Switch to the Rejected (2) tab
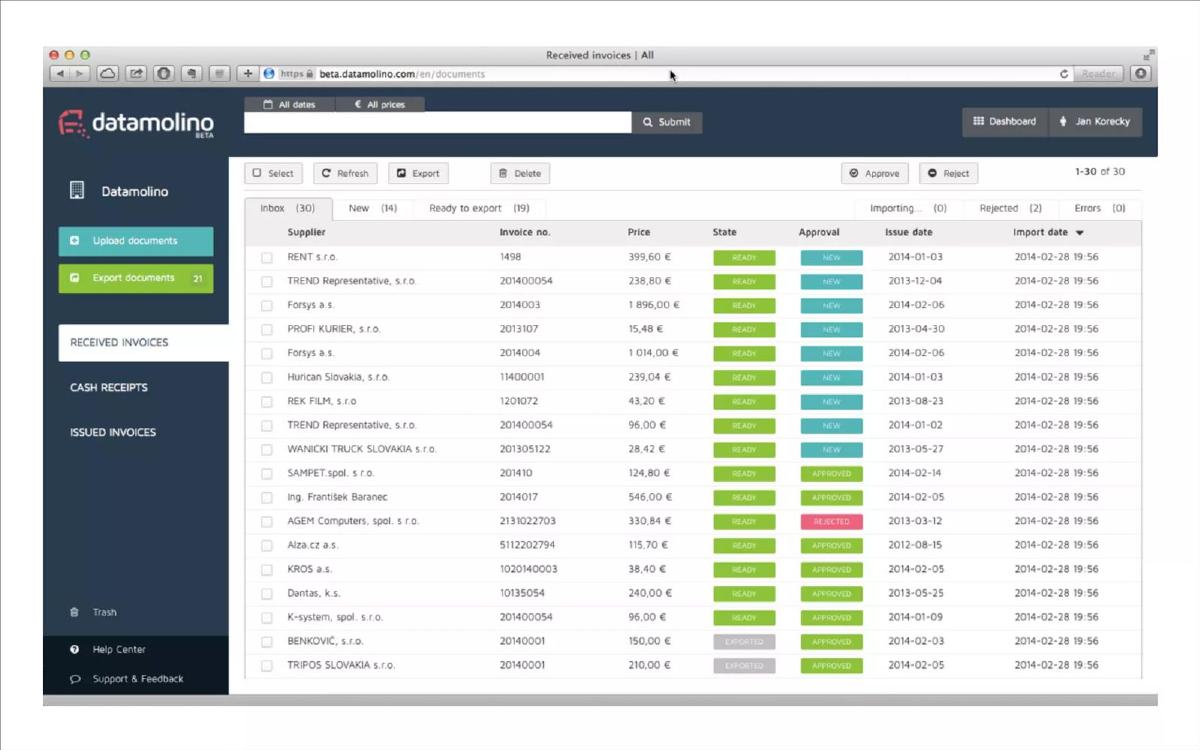The width and height of the screenshot is (1200, 750). coord(1010,208)
